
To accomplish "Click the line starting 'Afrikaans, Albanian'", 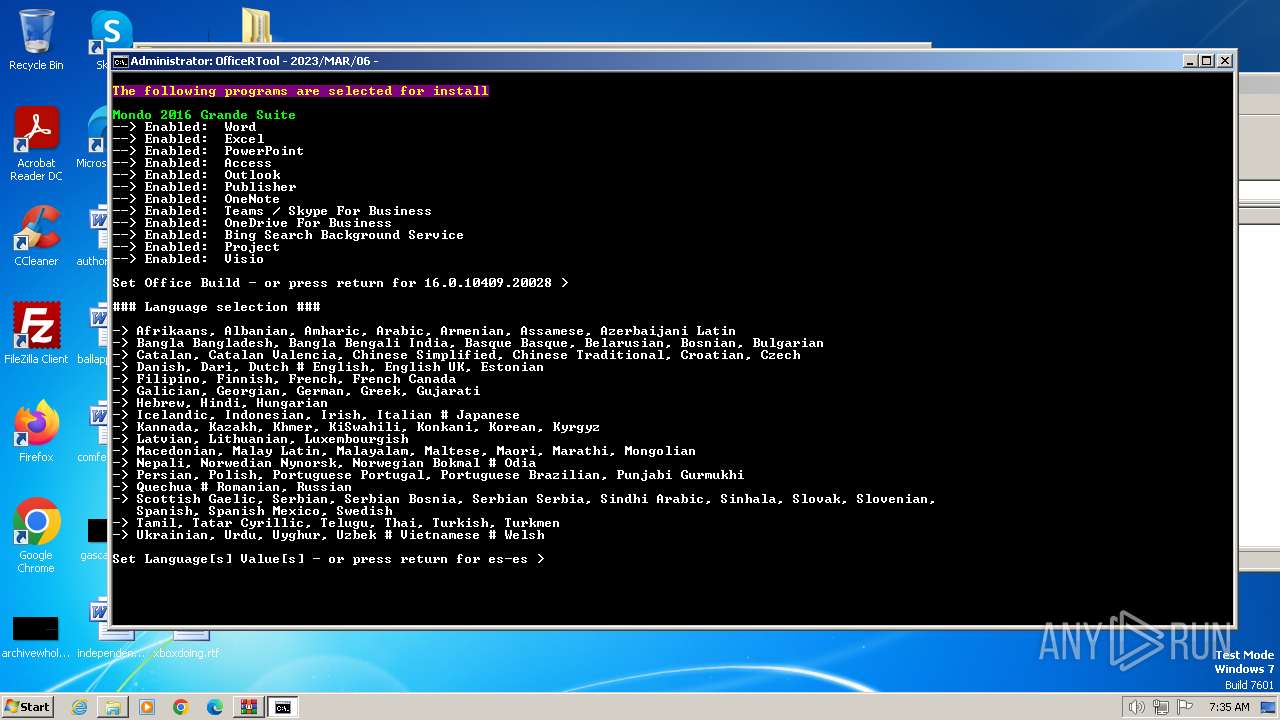I will pyautogui.click(x=424, y=331).
